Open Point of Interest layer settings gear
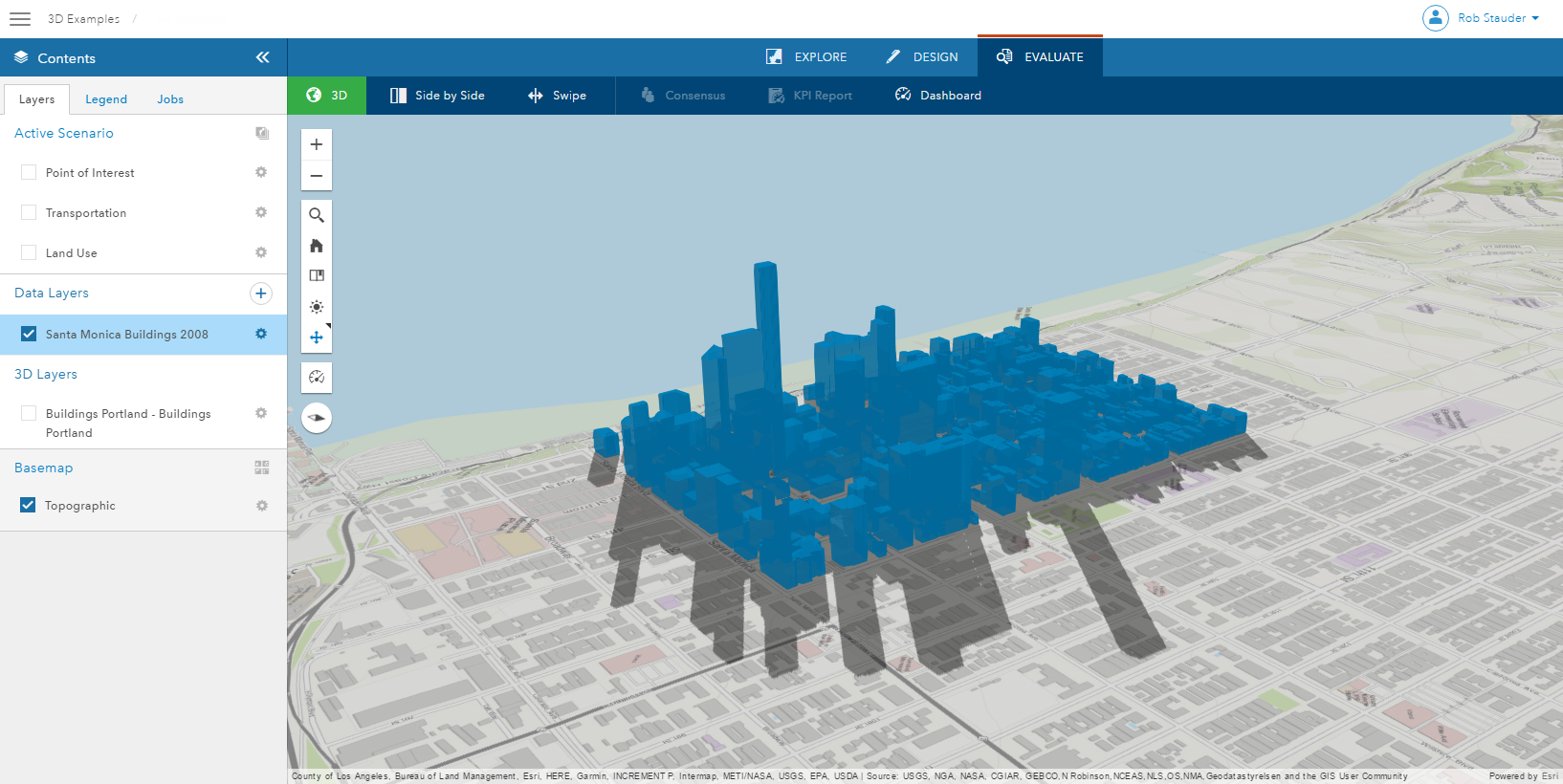This screenshot has height=784, width=1563. [261, 172]
